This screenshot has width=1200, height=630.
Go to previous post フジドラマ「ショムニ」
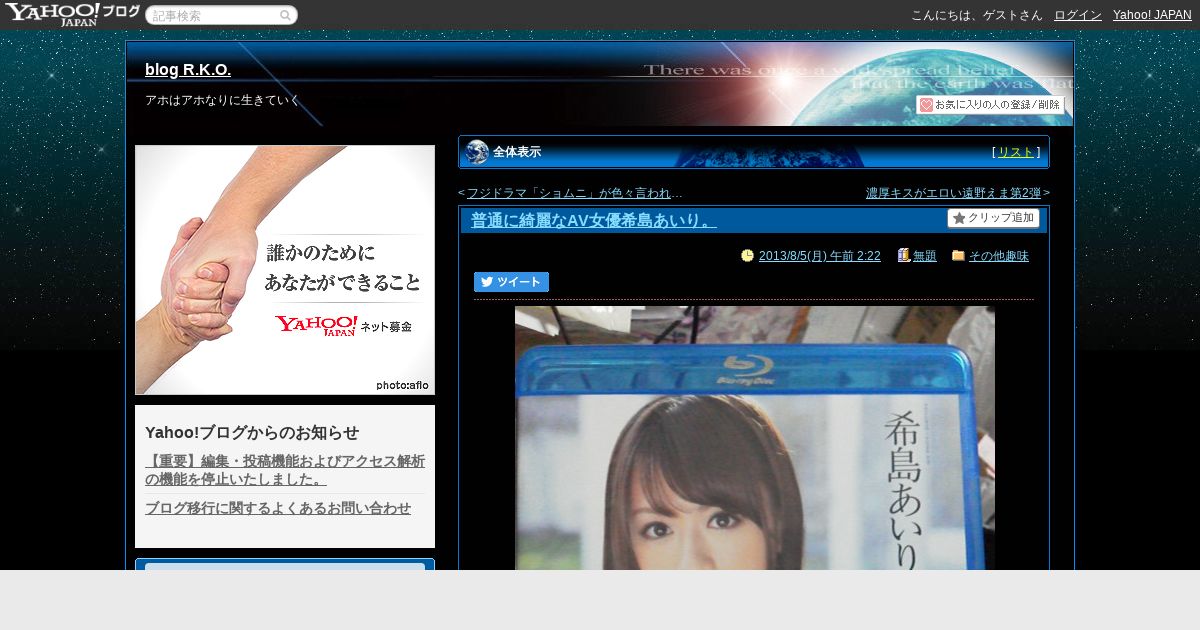click(574, 193)
